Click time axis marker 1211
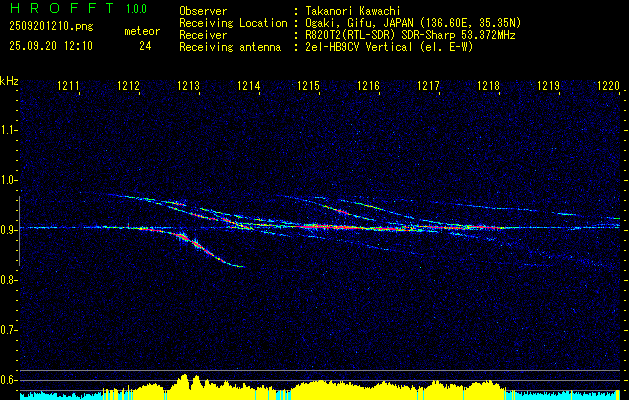This screenshot has width=629, height=400. click(x=68, y=85)
